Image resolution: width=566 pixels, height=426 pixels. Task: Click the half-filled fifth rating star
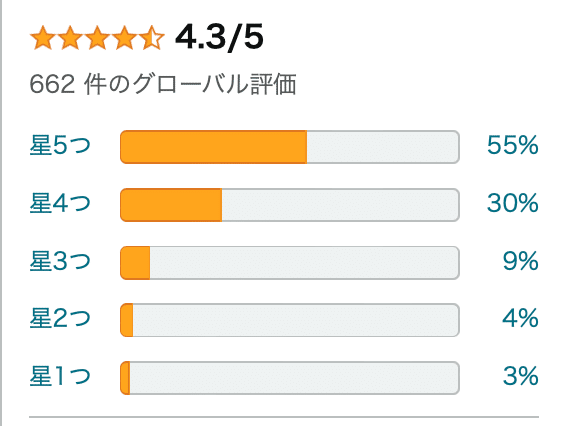pos(152,37)
